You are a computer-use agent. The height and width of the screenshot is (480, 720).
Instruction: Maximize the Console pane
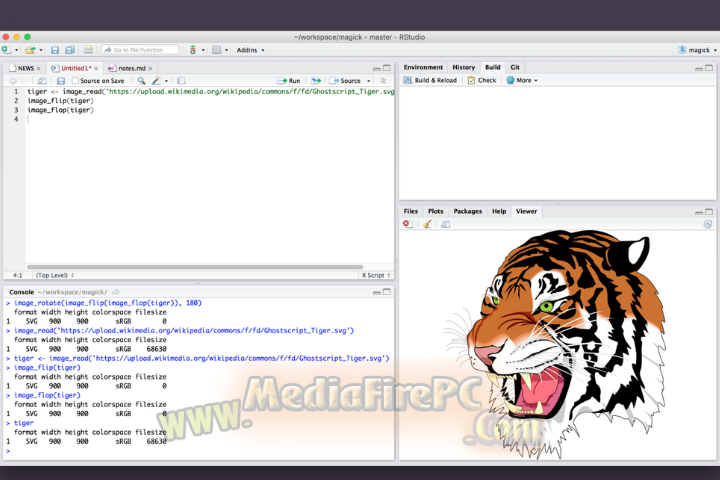(x=387, y=292)
